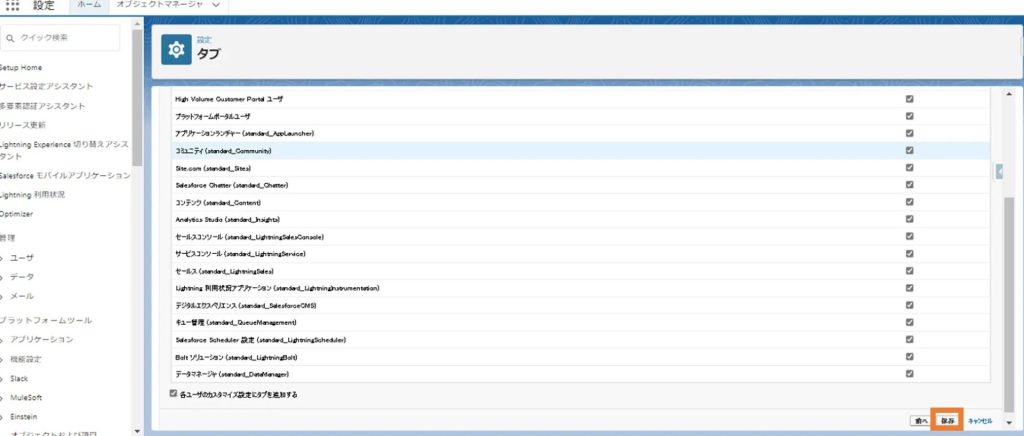Toggle checkbox for アプリケーションランチャー row
This screenshot has width=1024, height=436.
(x=909, y=133)
